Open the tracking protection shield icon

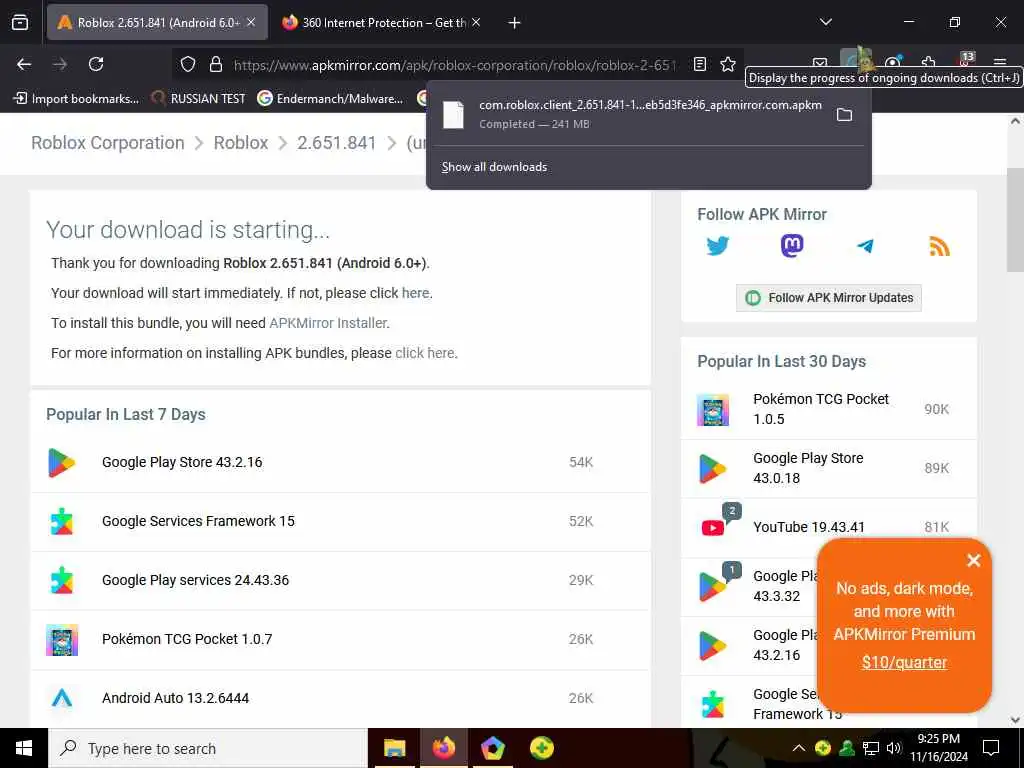(188, 64)
